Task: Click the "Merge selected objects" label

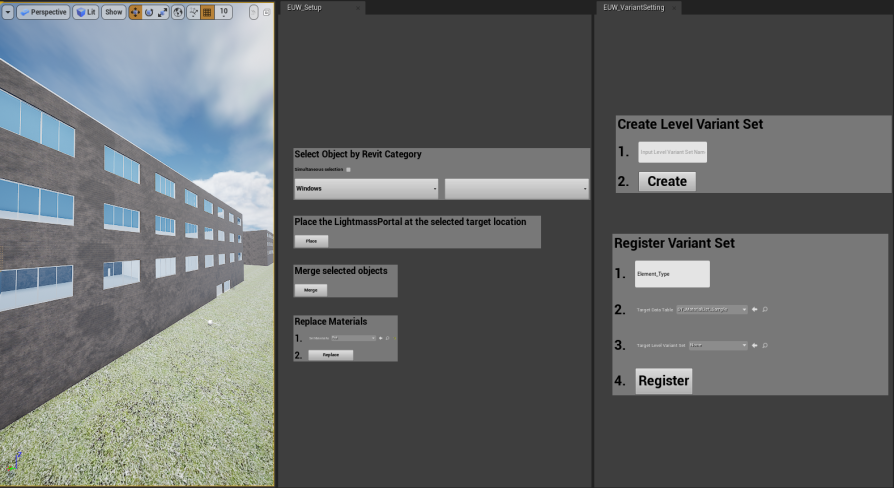Action: click(x=341, y=271)
